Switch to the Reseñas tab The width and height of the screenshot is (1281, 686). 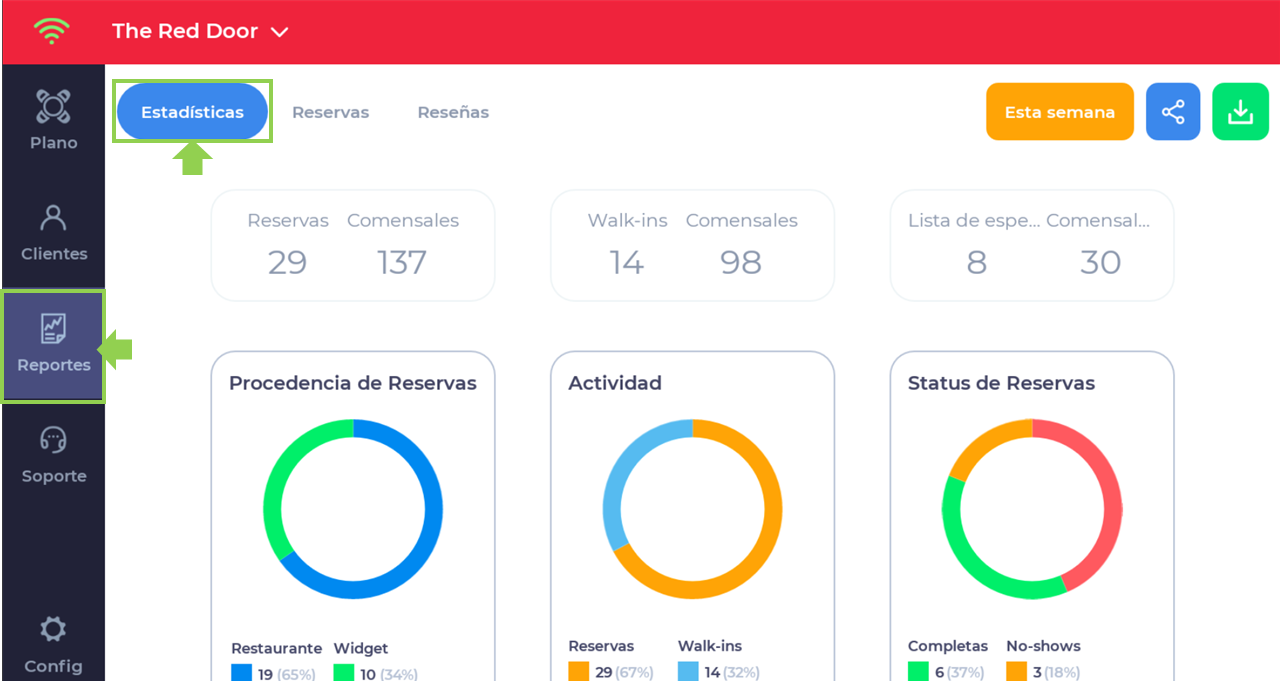453,112
